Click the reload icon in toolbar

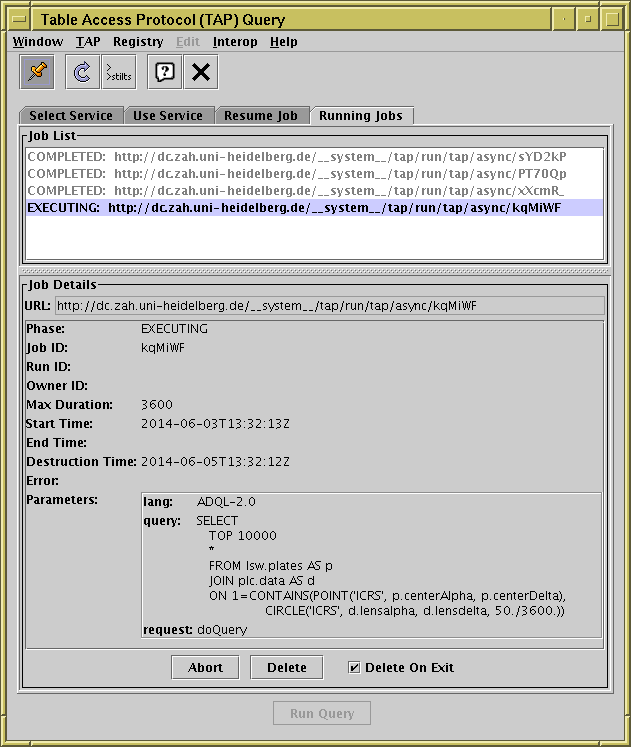83,72
